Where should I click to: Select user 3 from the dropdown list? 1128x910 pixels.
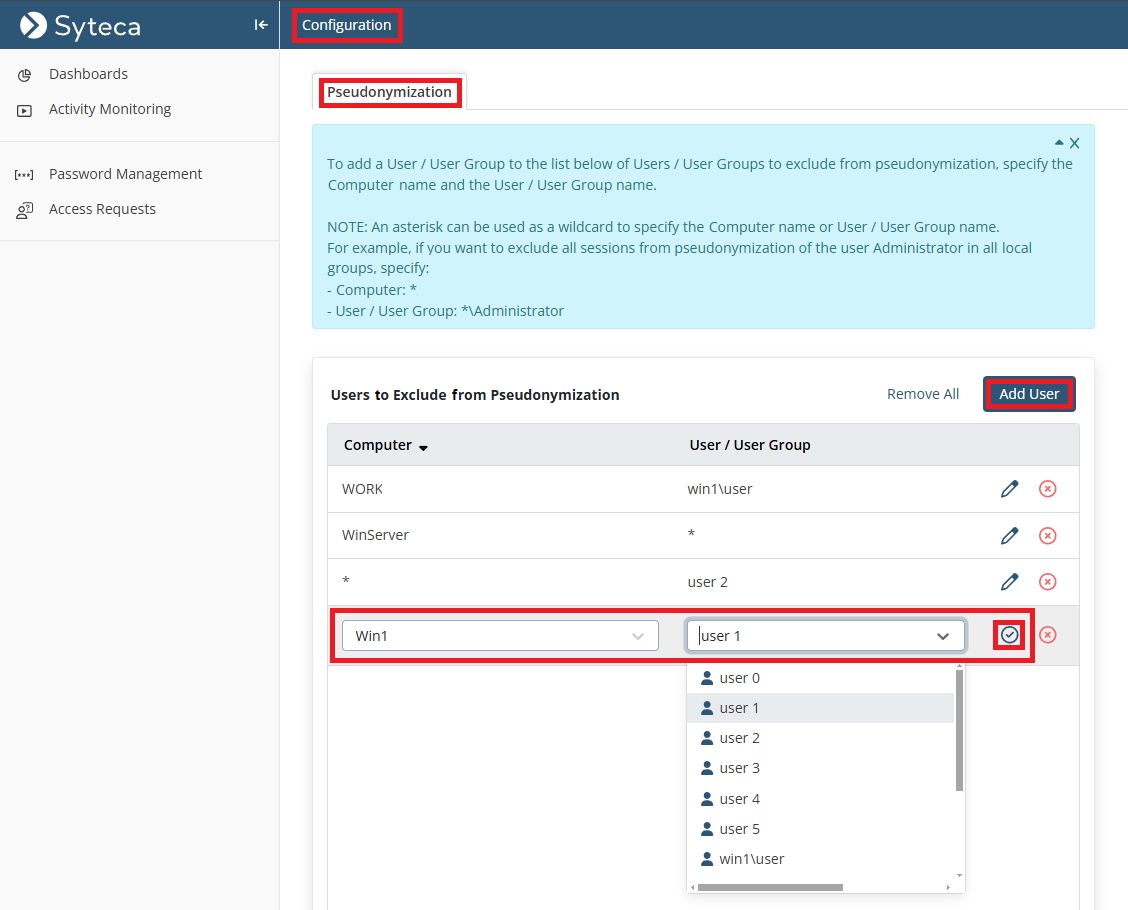click(739, 768)
